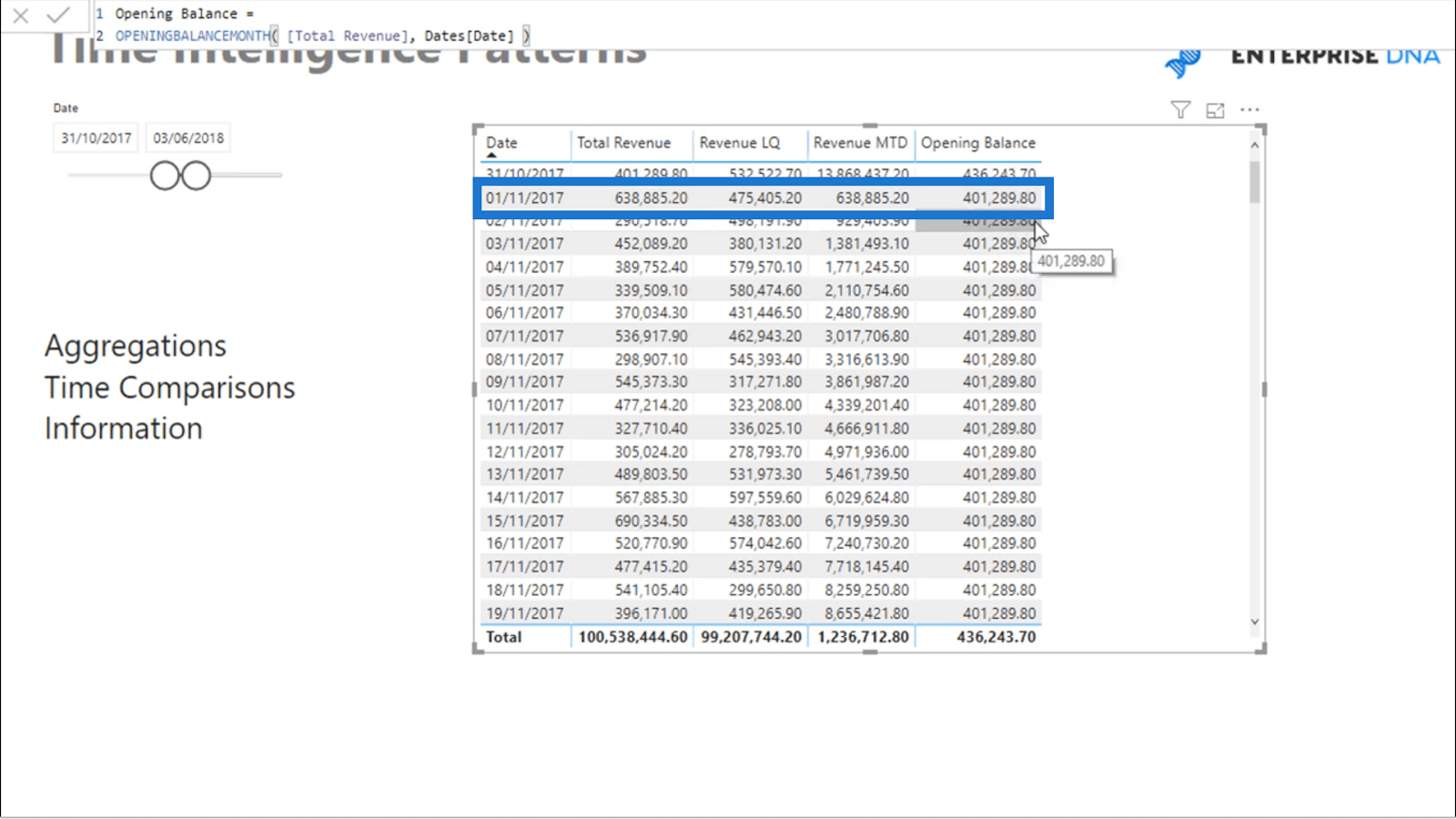Screen dimensions: 1456x819
Task: Click the date cell 14/11/2017
Action: coord(524,498)
